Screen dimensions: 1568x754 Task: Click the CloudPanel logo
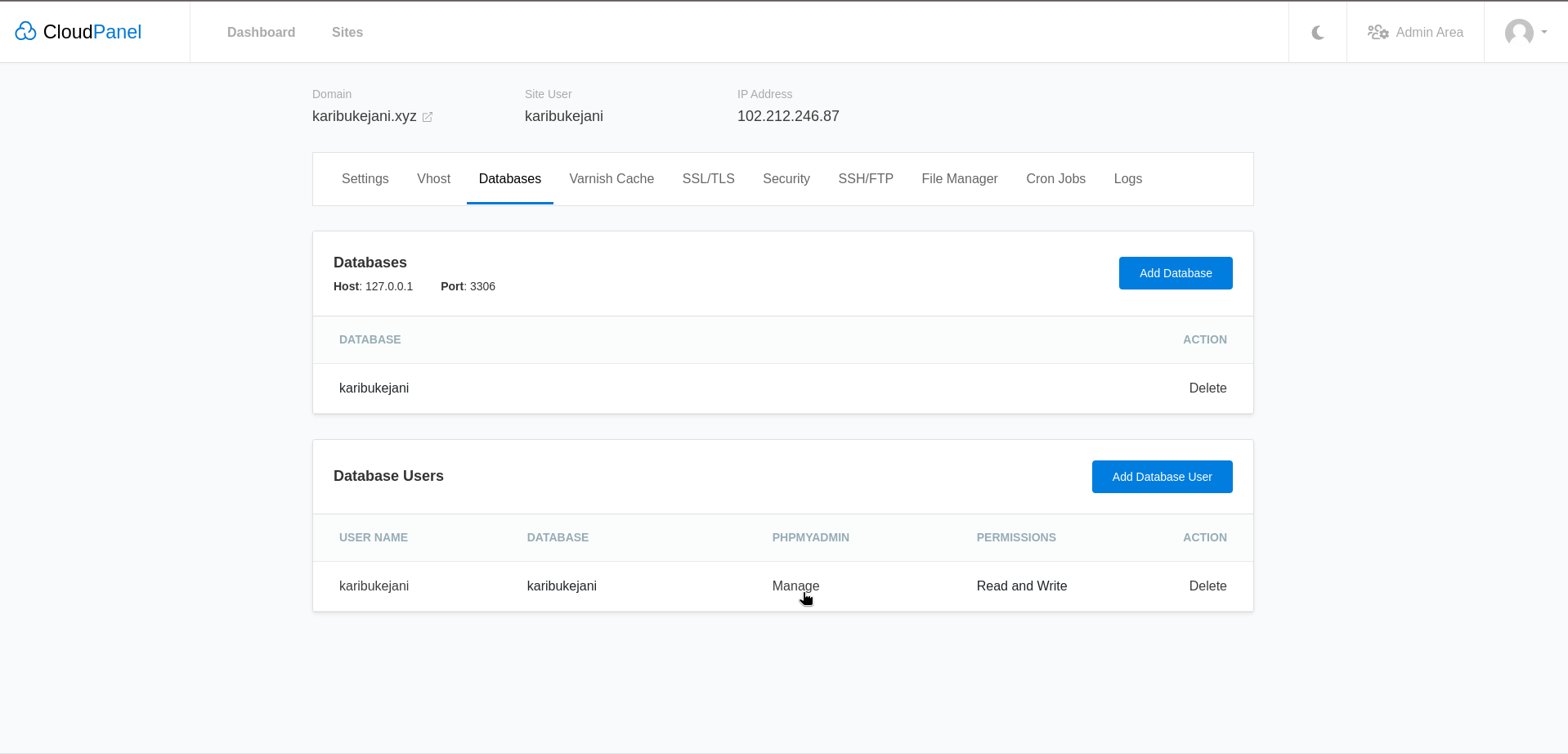78,32
